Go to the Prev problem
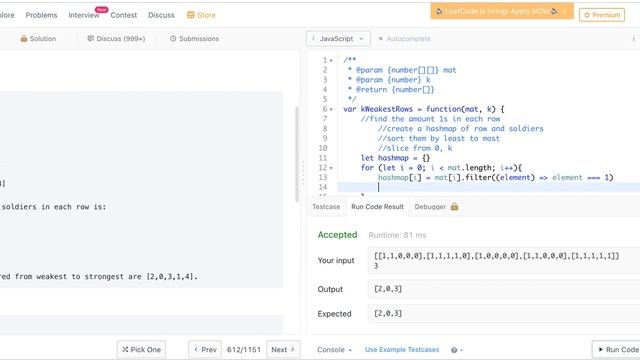Screen dimensions: 640x360 point(205,350)
